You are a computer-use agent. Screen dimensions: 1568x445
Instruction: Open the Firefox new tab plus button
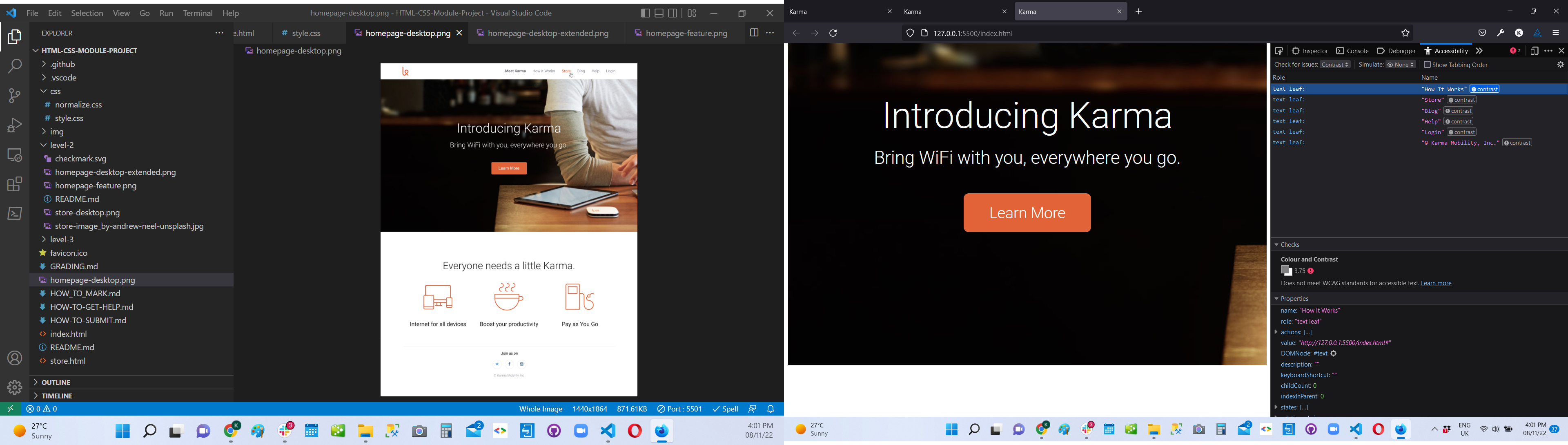[1139, 11]
